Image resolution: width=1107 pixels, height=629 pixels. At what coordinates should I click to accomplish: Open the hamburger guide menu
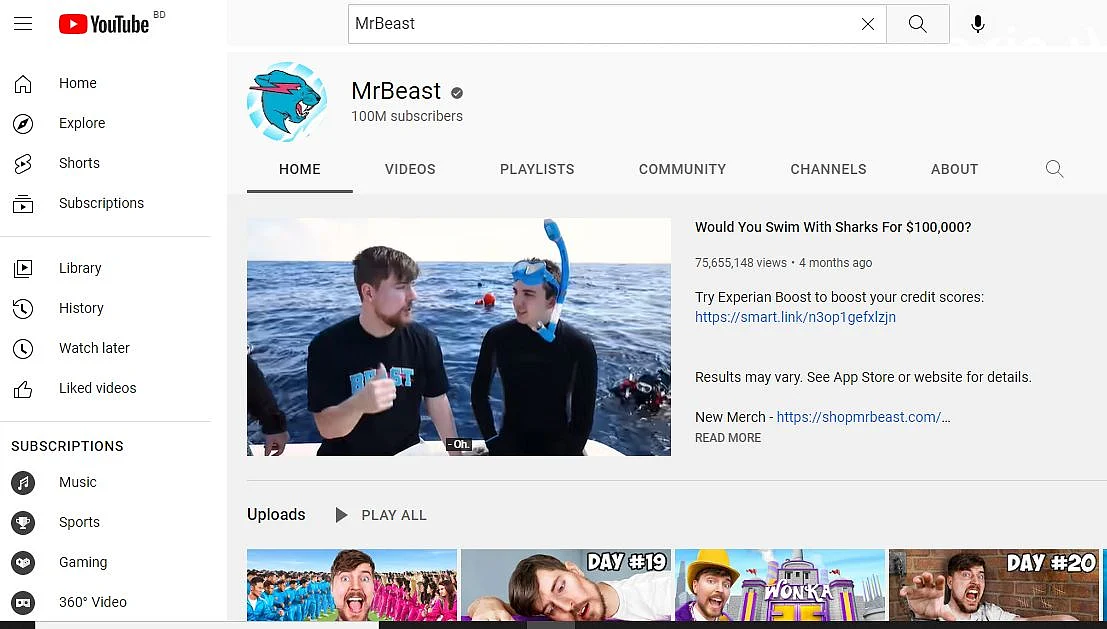pyautogui.click(x=23, y=23)
